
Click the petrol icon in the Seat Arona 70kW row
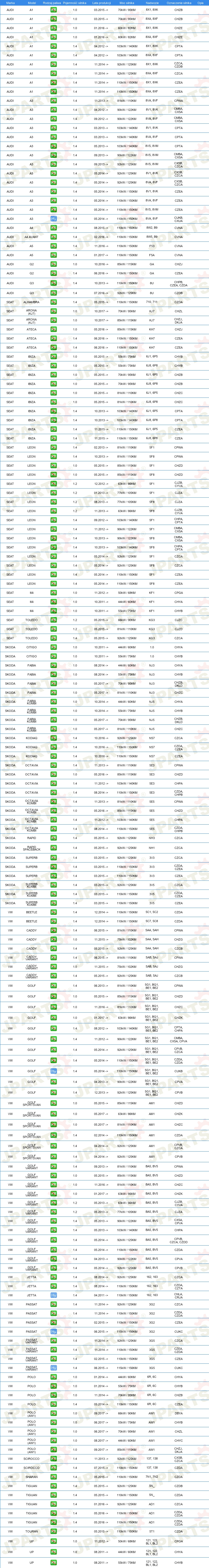point(54,311)
